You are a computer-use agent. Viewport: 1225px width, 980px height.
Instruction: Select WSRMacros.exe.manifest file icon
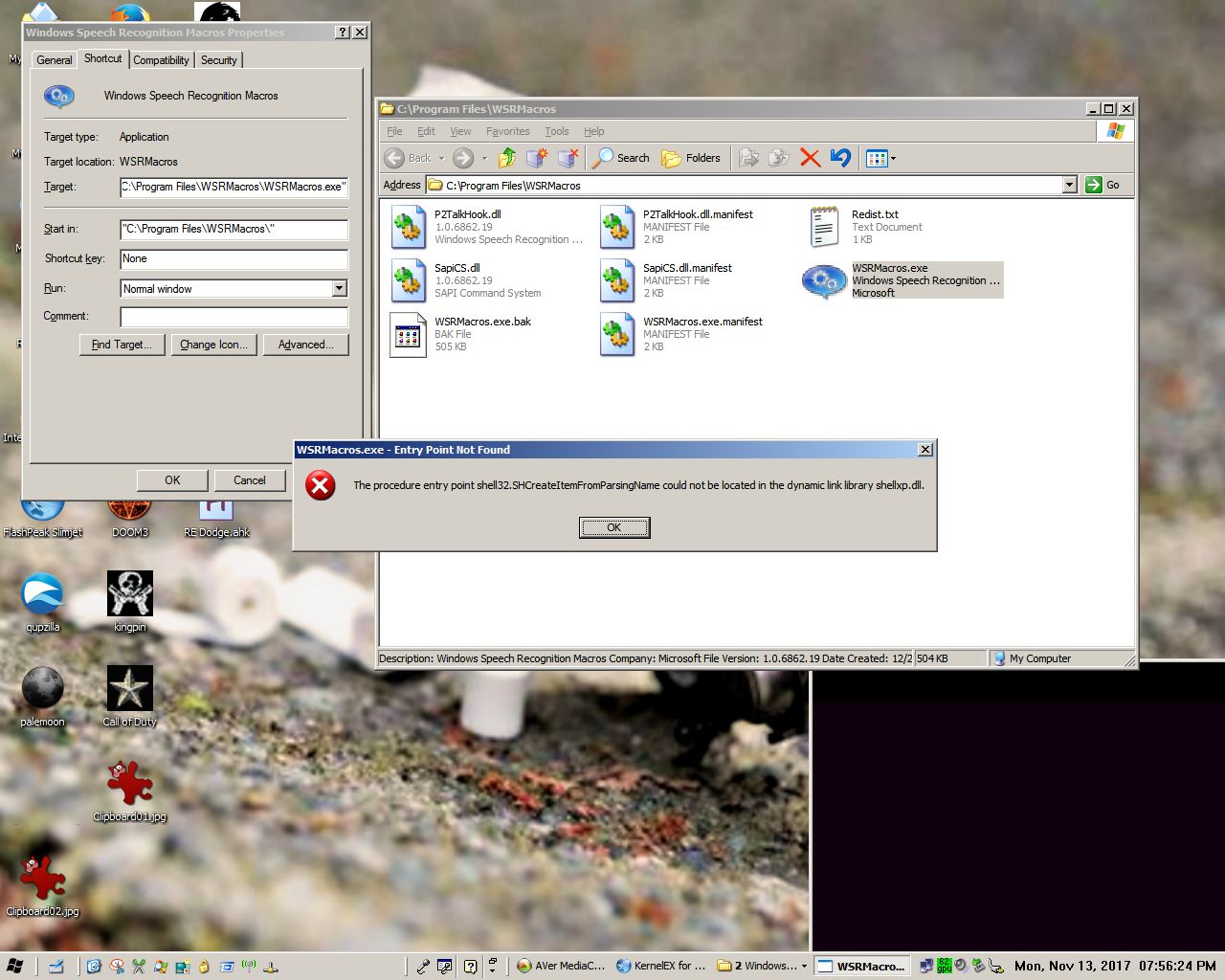point(617,335)
